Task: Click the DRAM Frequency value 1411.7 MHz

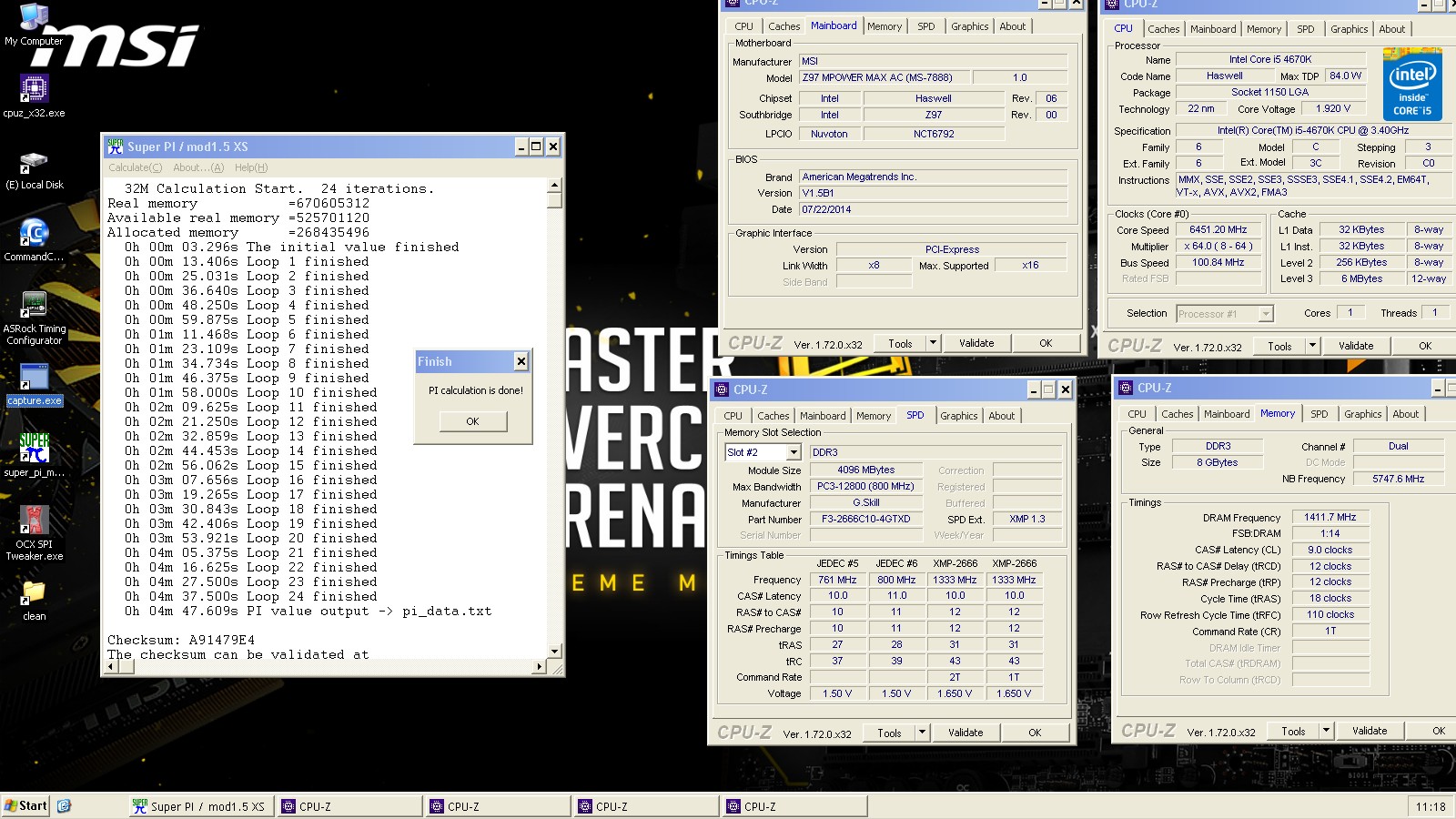Action: pos(1330,517)
